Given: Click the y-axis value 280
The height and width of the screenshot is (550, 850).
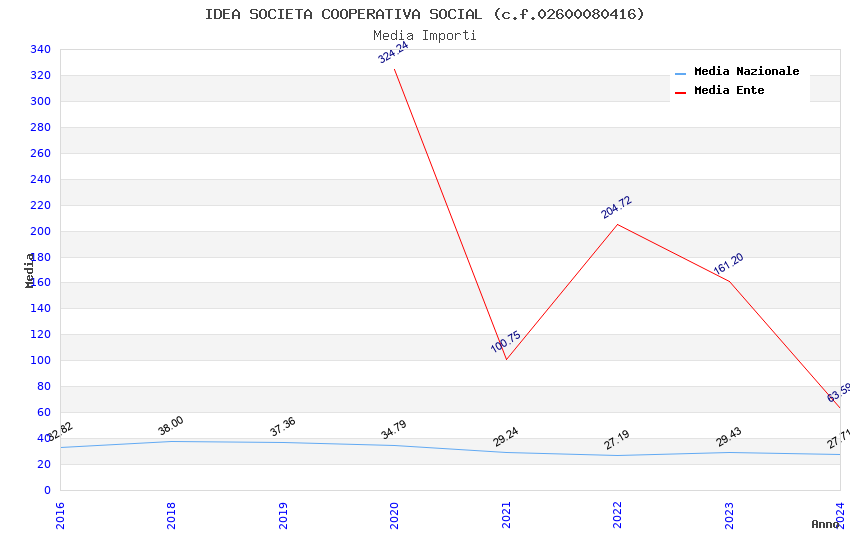Looking at the screenshot, I should point(41,127).
